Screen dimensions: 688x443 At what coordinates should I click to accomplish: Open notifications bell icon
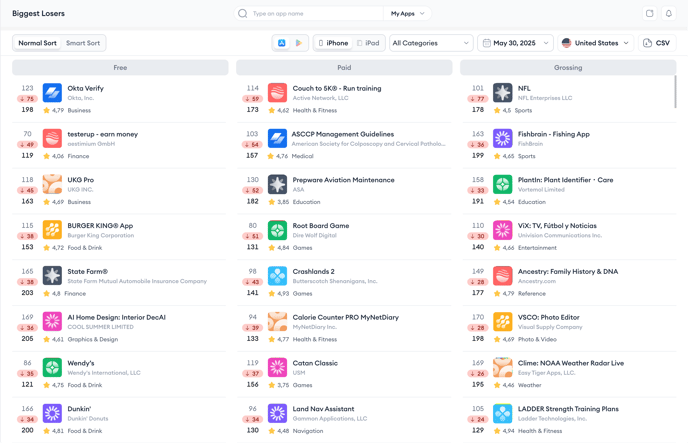click(x=669, y=14)
